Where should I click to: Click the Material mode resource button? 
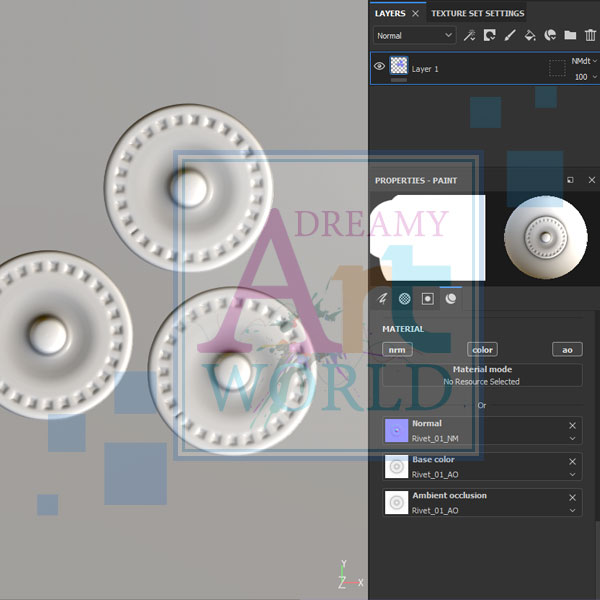point(482,376)
